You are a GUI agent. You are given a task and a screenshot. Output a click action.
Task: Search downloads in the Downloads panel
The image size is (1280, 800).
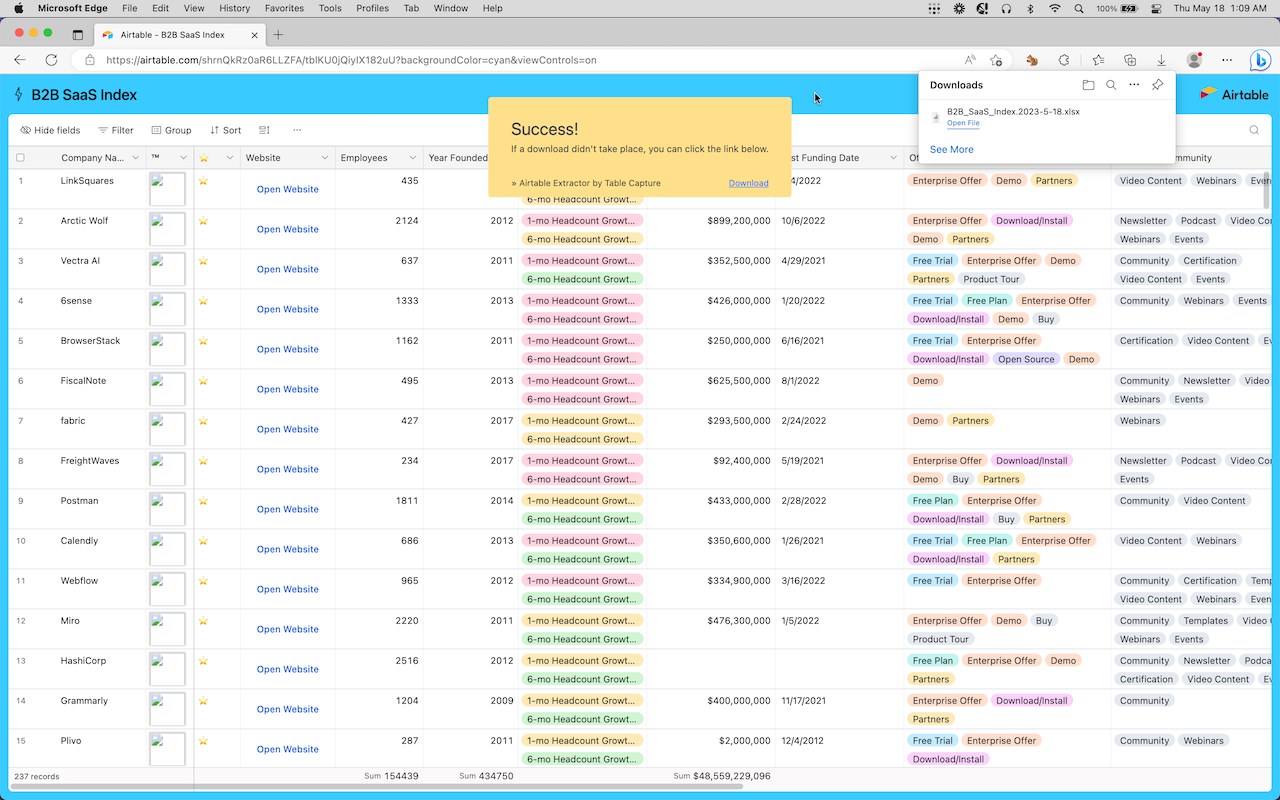pos(1111,85)
